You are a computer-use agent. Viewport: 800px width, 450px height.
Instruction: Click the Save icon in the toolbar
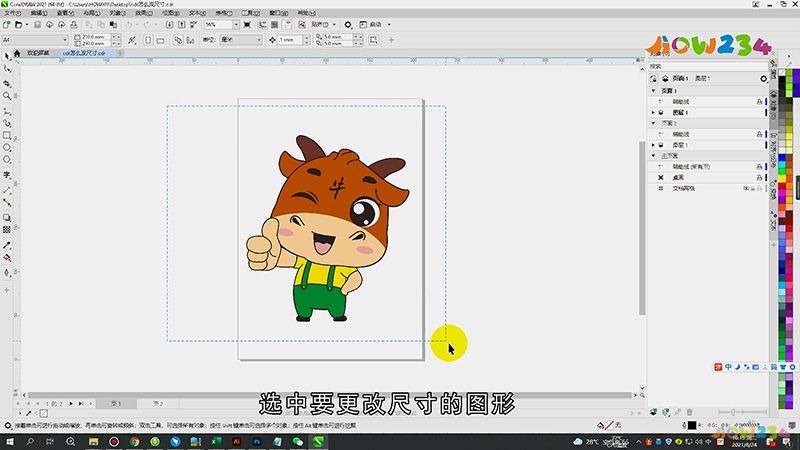click(x=37, y=24)
